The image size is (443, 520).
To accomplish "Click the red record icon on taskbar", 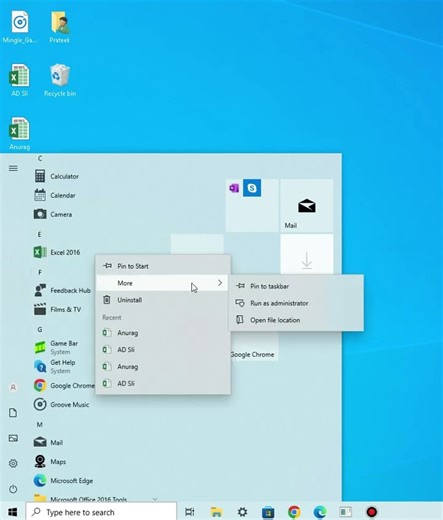I will coord(372,512).
